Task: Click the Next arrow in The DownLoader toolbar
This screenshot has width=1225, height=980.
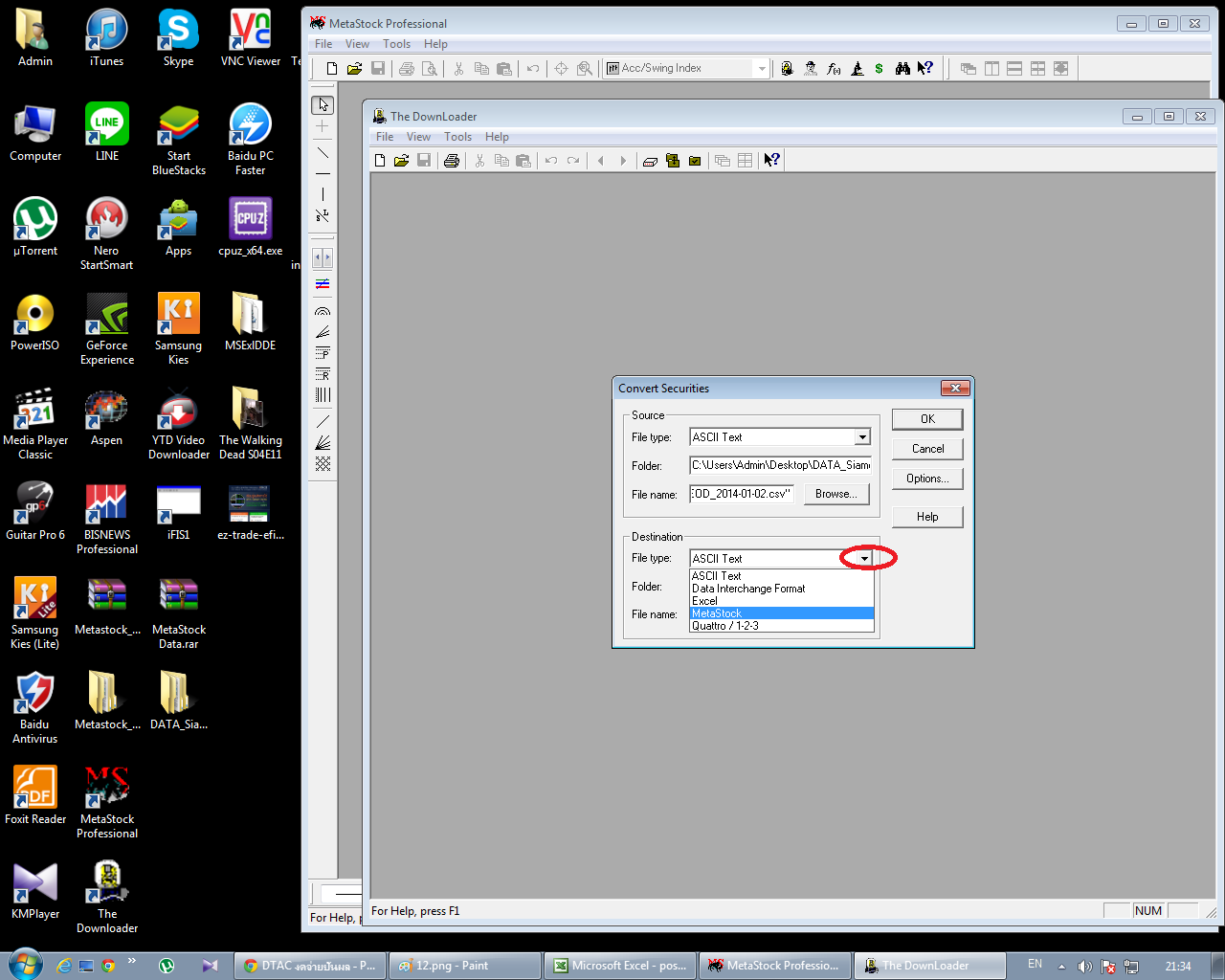Action: click(623, 160)
